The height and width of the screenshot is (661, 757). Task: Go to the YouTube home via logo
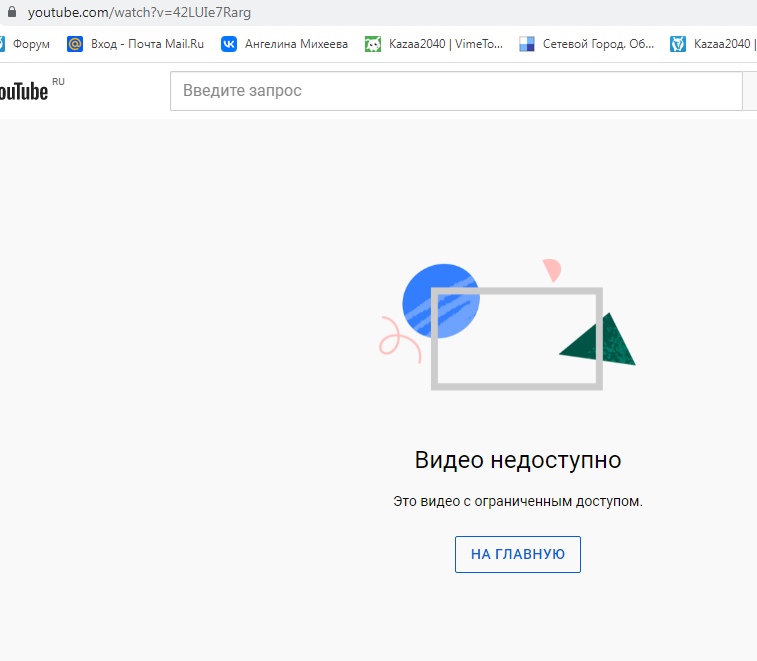tap(24, 91)
